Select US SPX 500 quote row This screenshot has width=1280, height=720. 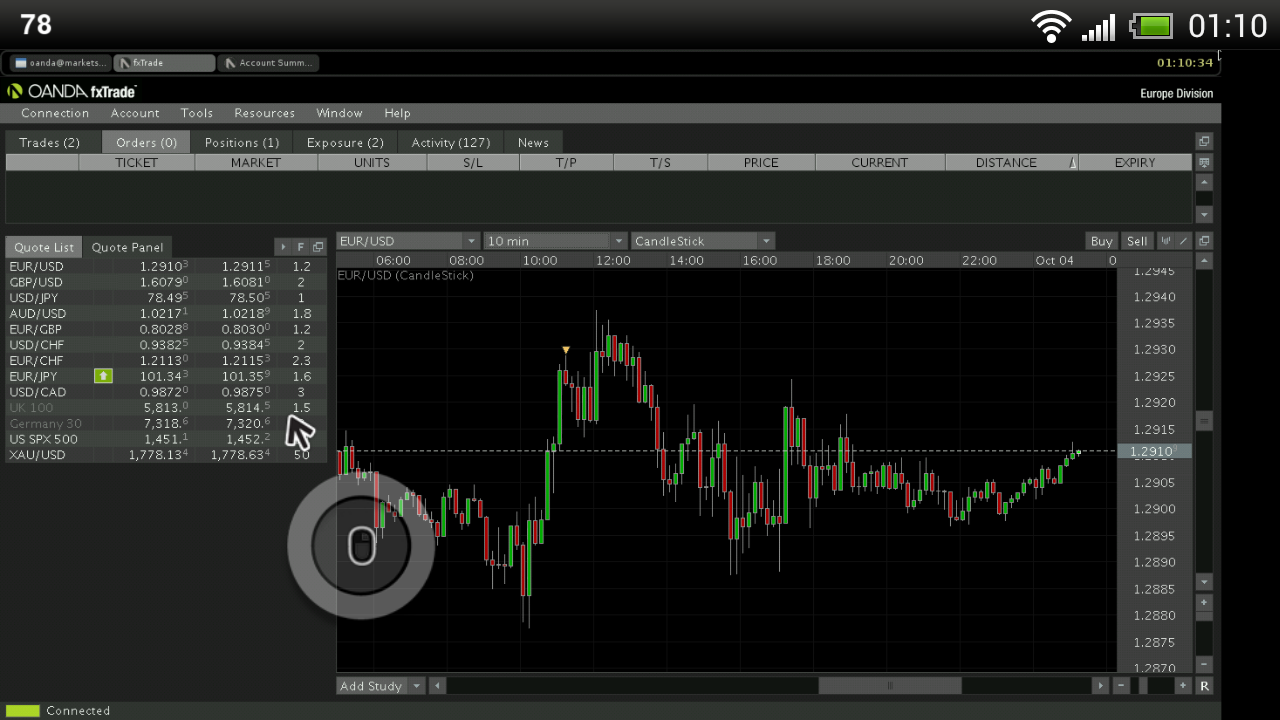coord(165,439)
